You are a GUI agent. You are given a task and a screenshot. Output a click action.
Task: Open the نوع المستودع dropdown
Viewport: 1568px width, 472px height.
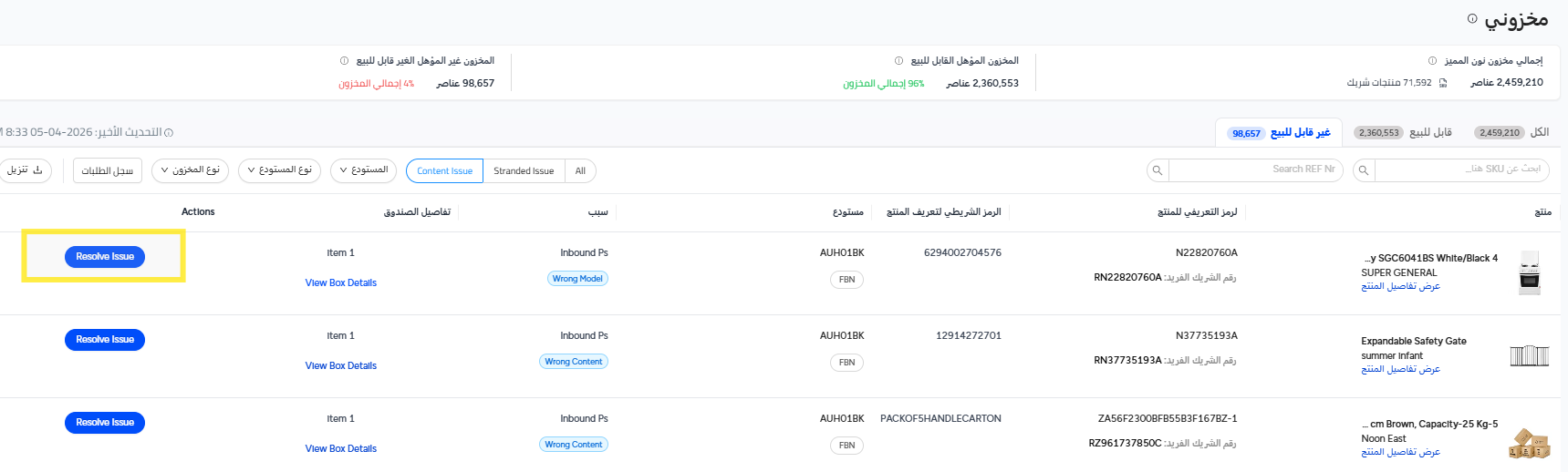[279, 170]
